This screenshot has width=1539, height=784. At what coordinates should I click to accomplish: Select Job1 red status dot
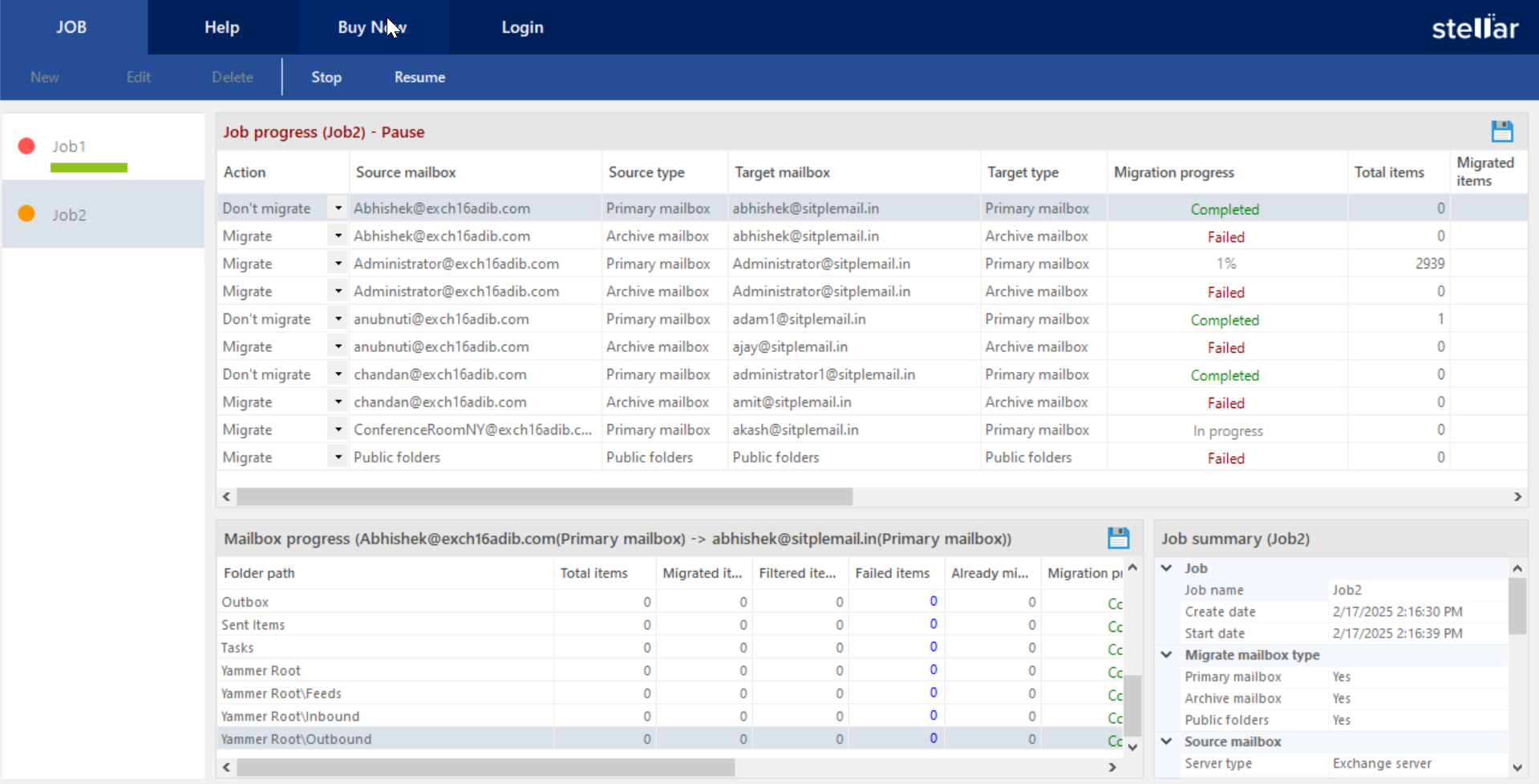click(26, 146)
